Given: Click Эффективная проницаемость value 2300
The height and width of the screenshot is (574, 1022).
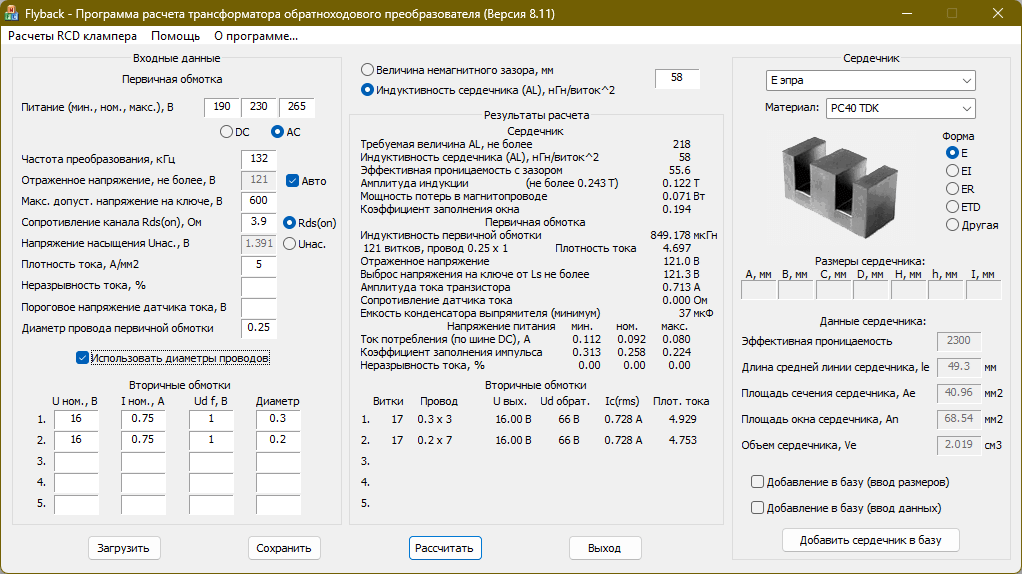Looking at the screenshot, I should [x=958, y=341].
